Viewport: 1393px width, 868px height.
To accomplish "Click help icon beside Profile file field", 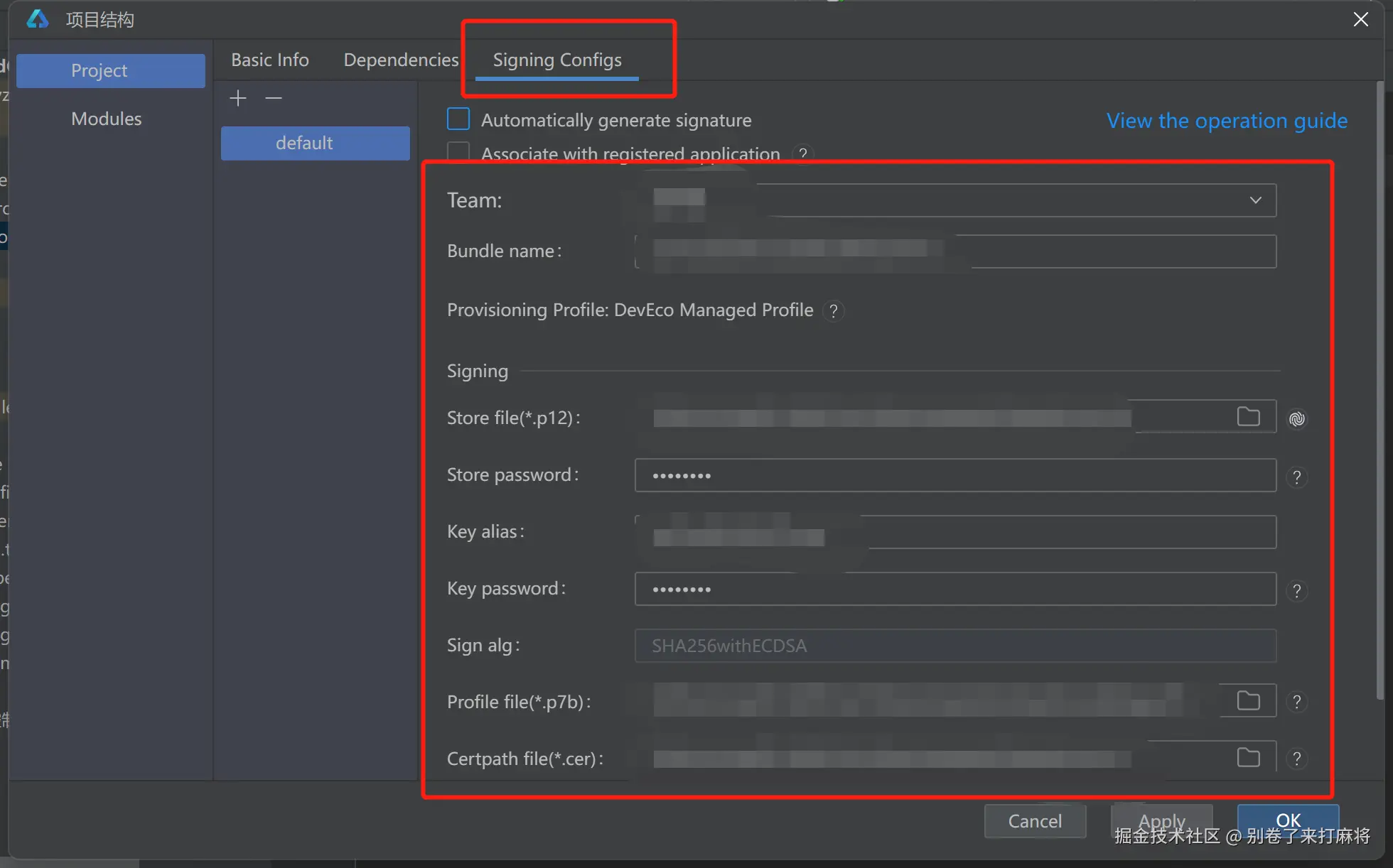I will 1297,702.
